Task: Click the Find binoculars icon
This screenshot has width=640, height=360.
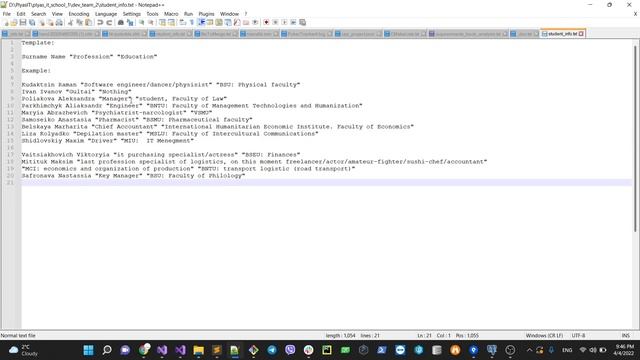Action: pyautogui.click(x=121, y=22)
